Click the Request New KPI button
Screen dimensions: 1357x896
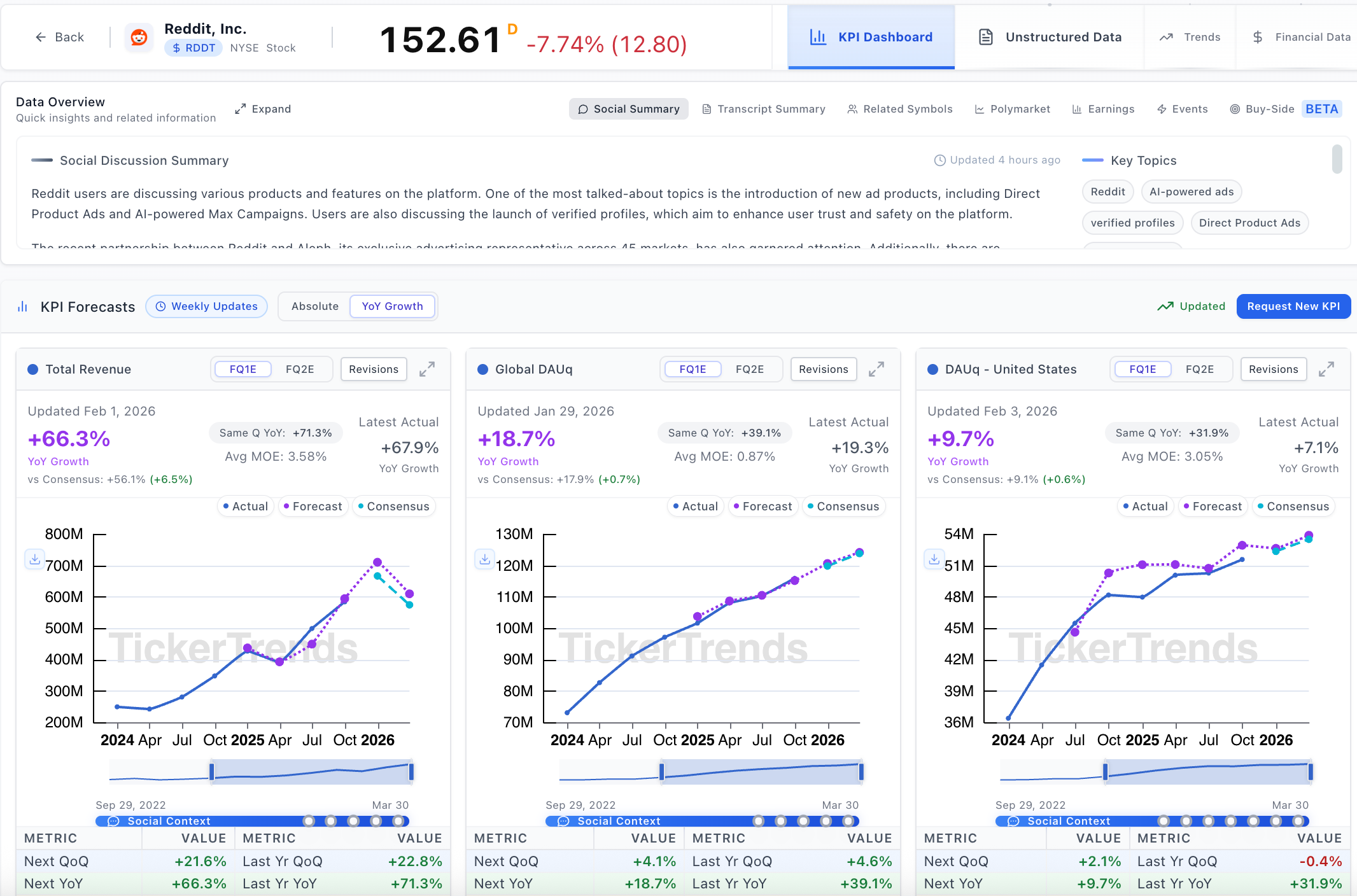tap(1293, 306)
